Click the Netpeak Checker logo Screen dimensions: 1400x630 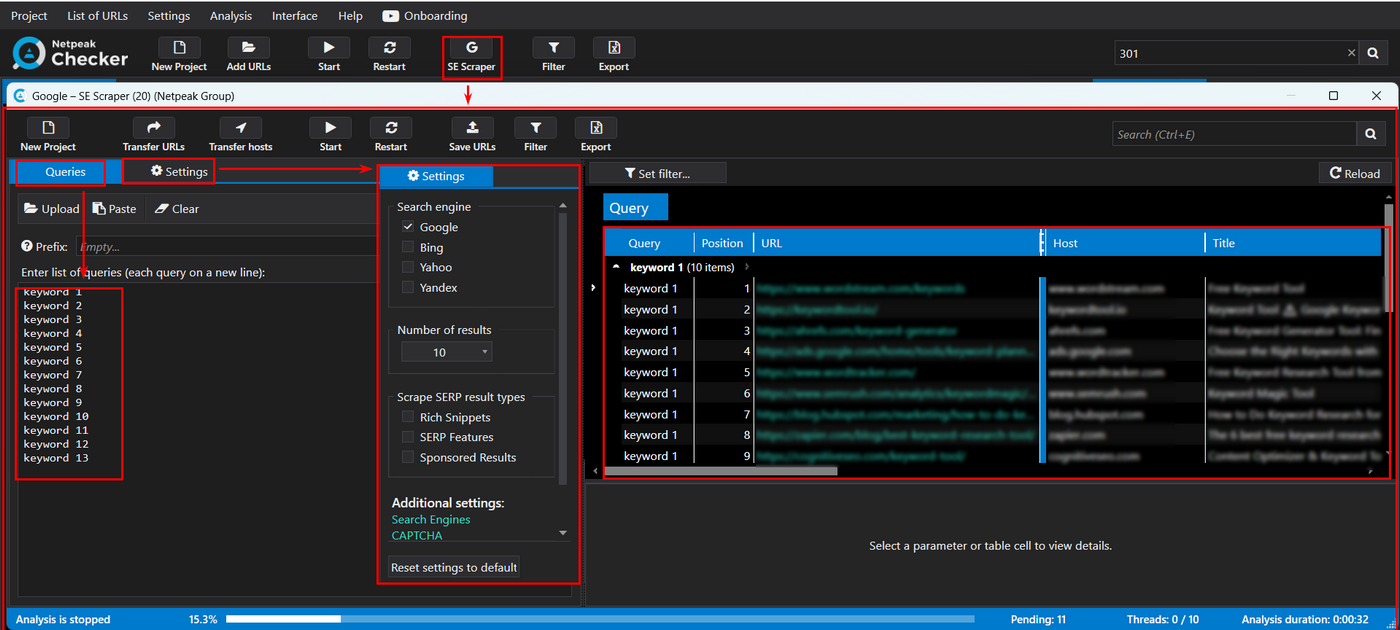click(x=70, y=53)
